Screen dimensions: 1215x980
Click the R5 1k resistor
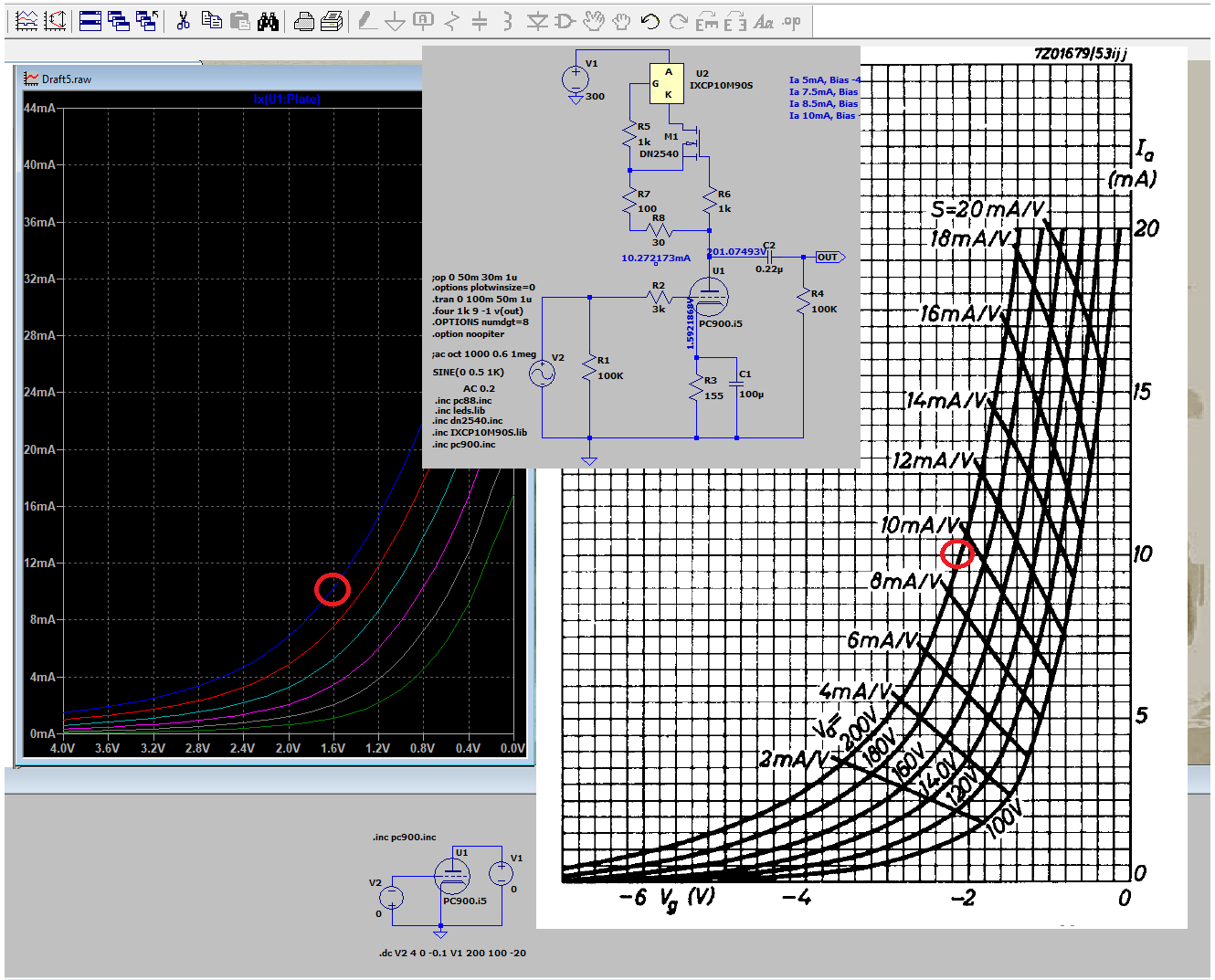629,135
